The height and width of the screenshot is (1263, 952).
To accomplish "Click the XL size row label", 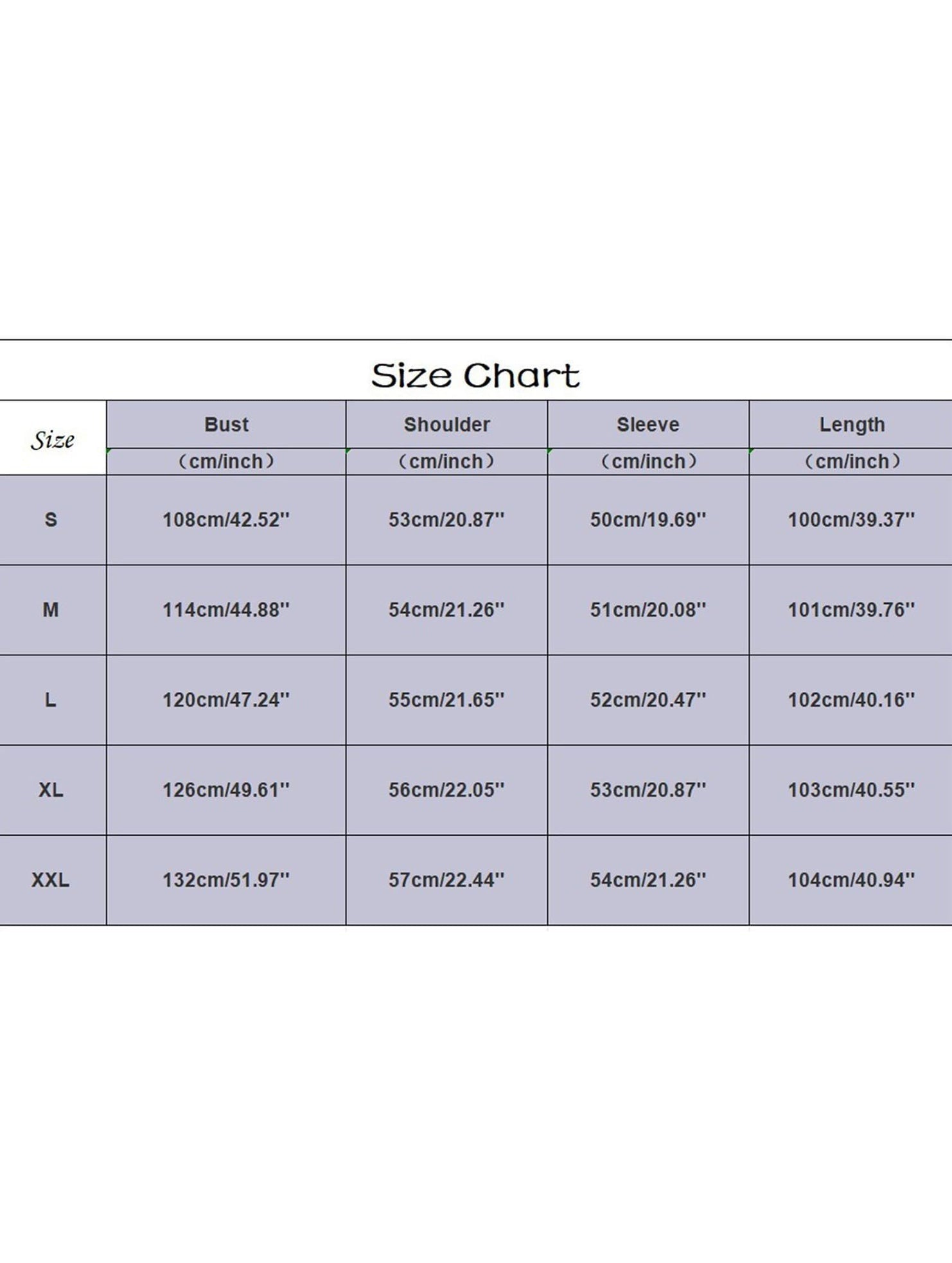I will (51, 790).
